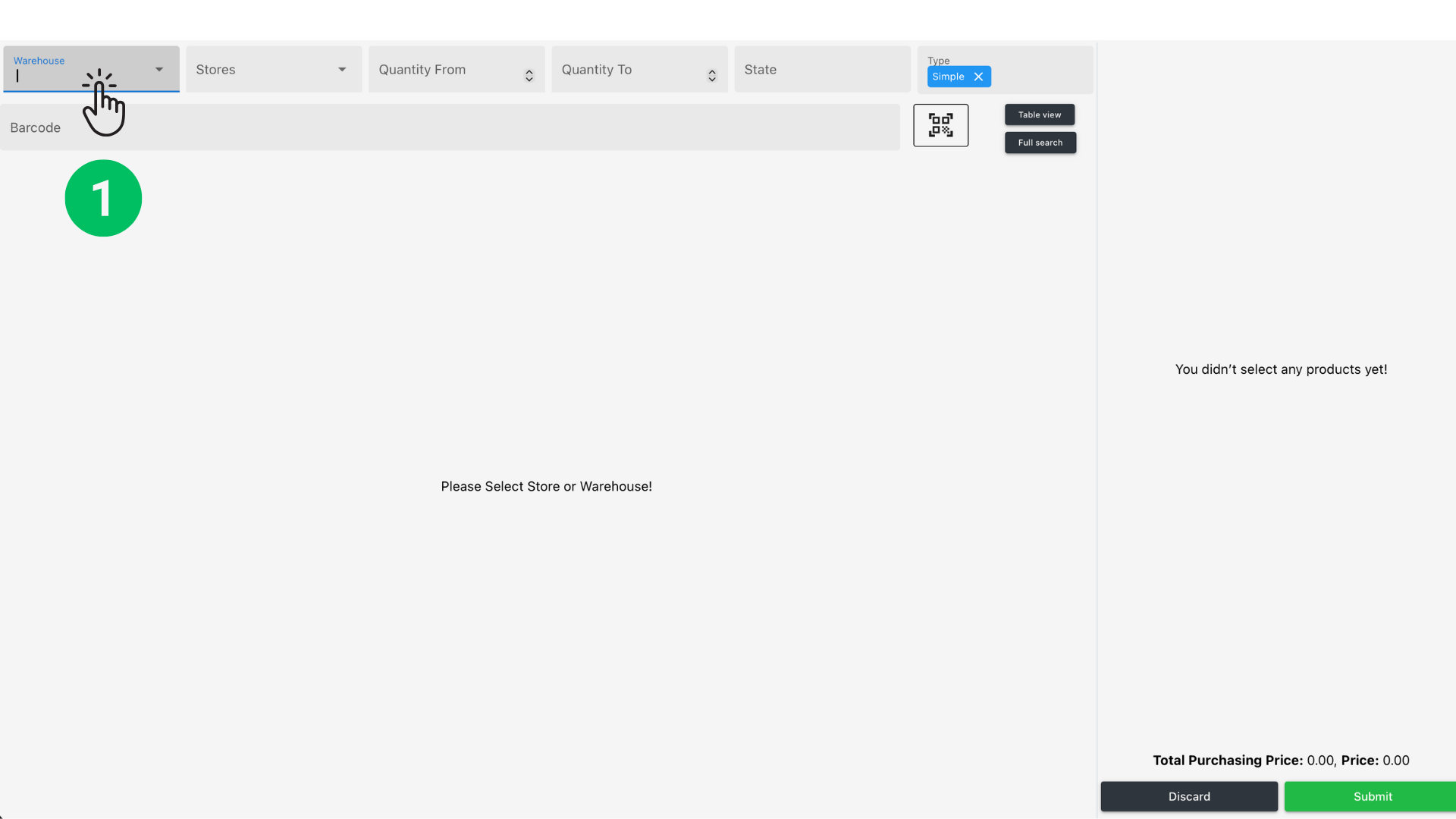The width and height of the screenshot is (1456, 819).
Task: Open the barcode scanner with QR icon
Action: (x=940, y=124)
